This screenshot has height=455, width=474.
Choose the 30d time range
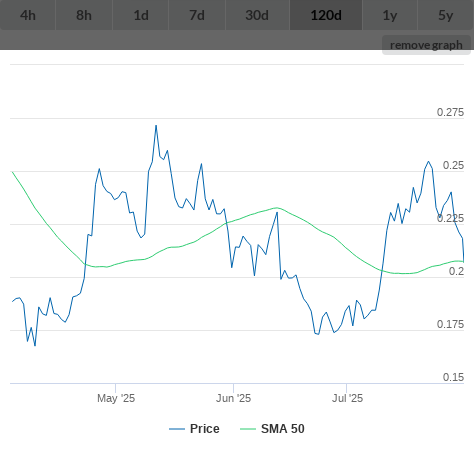coord(257,15)
